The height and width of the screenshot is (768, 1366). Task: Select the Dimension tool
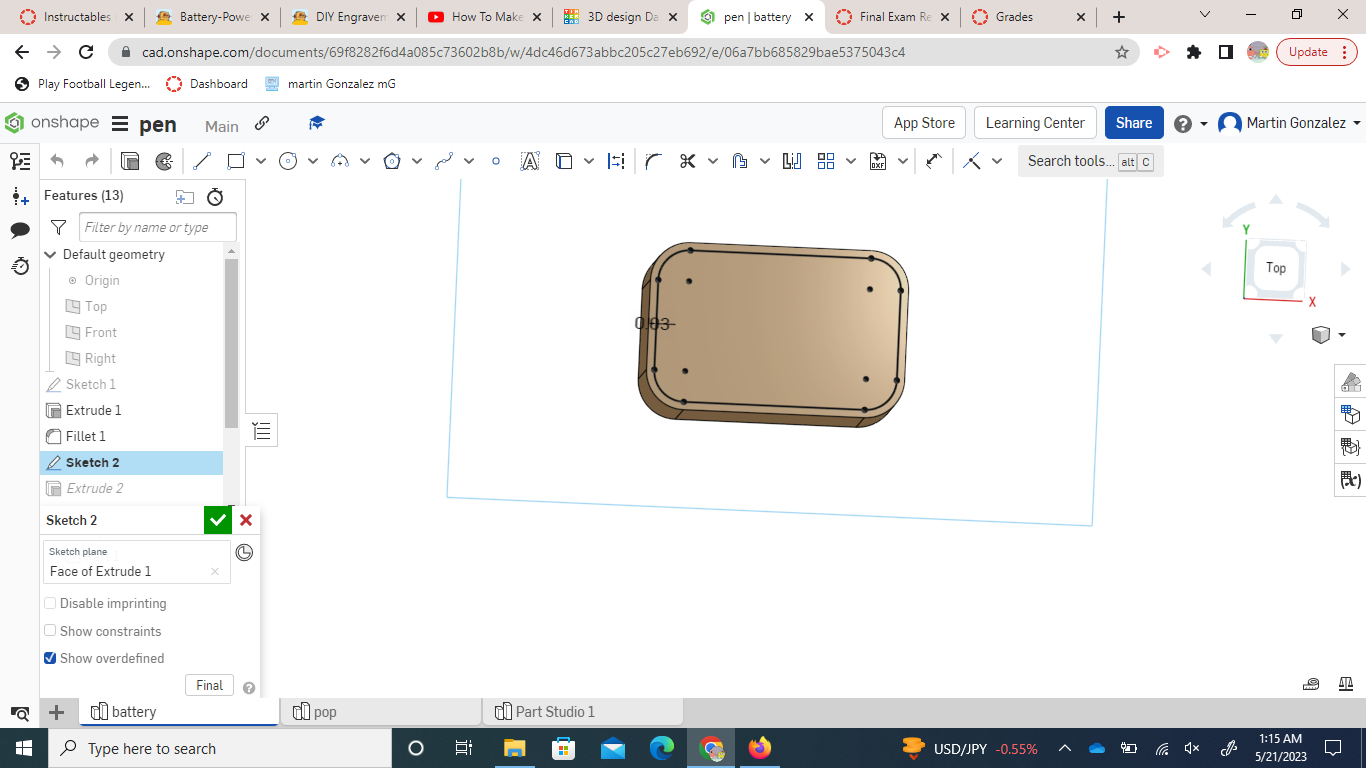[x=614, y=160]
